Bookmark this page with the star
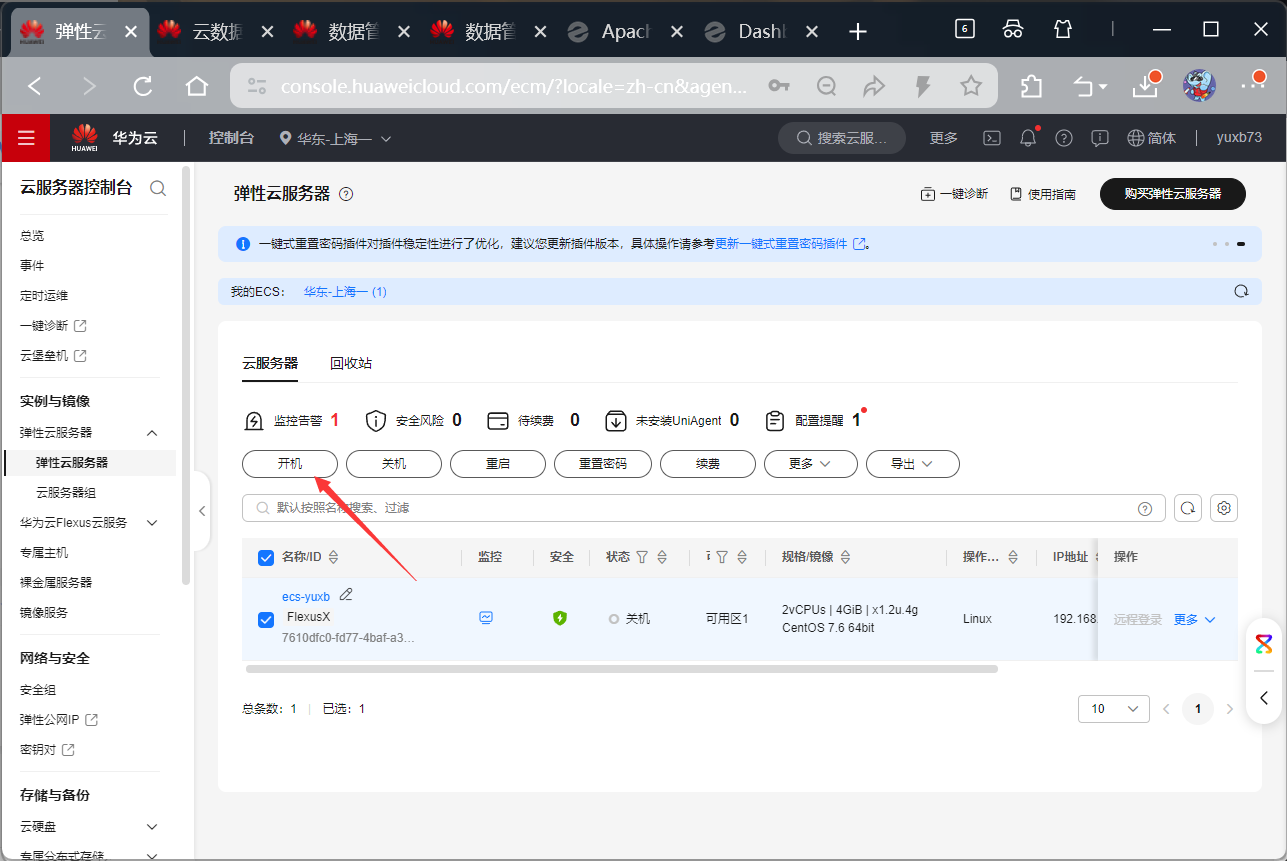 pyautogui.click(x=971, y=87)
